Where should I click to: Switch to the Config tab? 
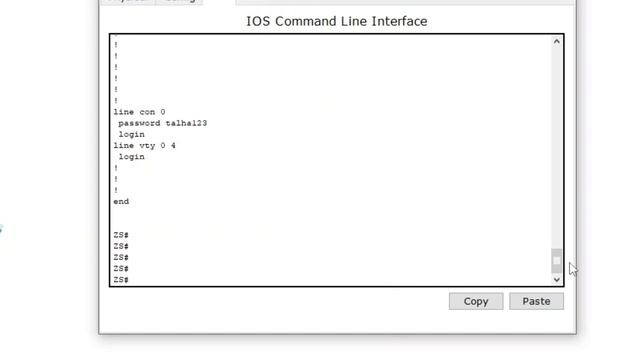(179, 1)
